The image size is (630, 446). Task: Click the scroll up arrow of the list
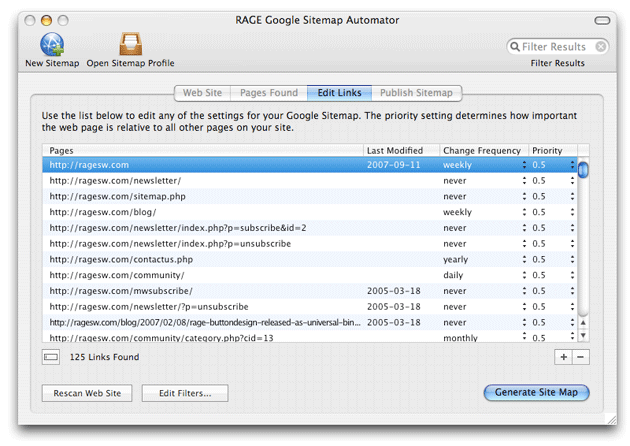(x=583, y=323)
